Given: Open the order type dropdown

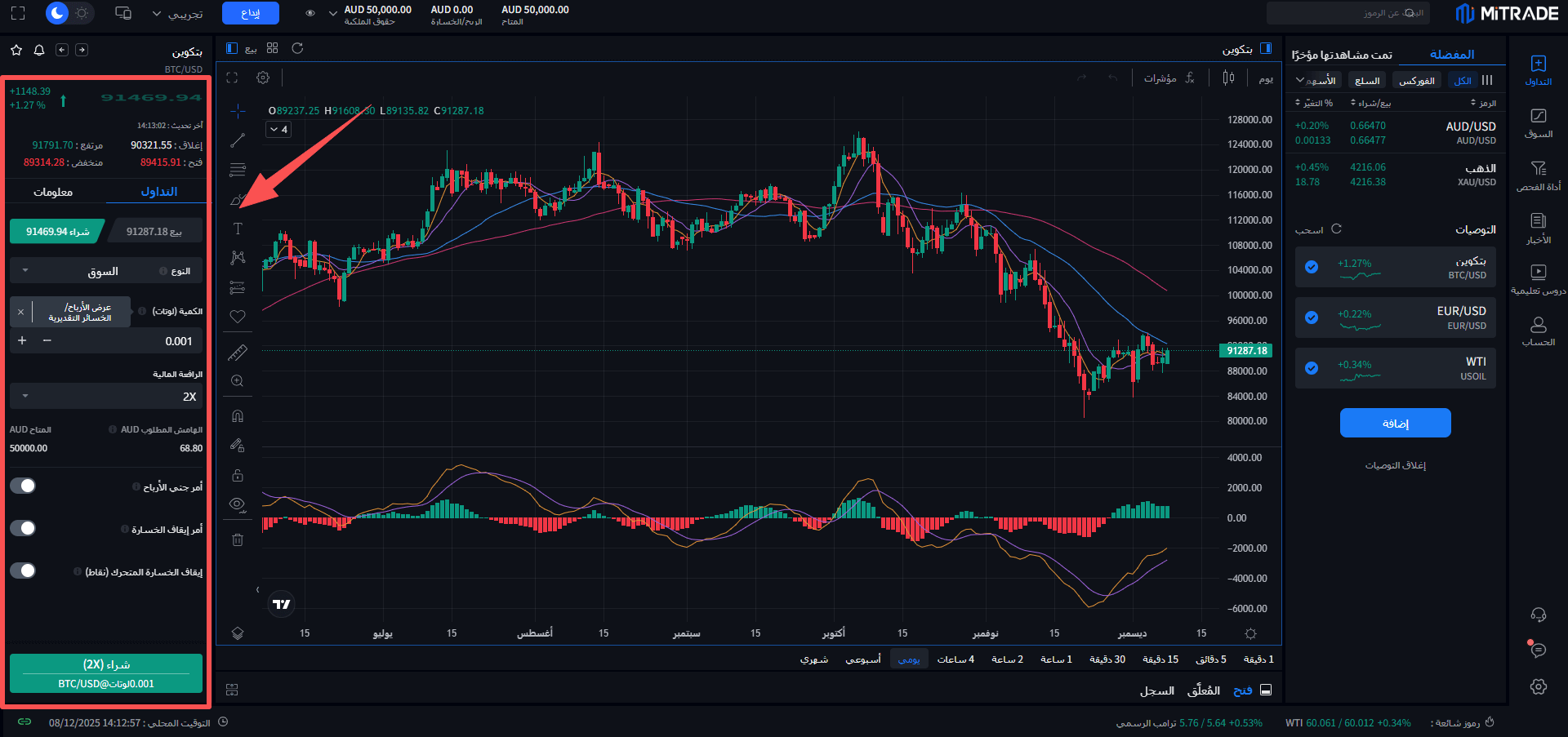Looking at the screenshot, I should [106, 271].
